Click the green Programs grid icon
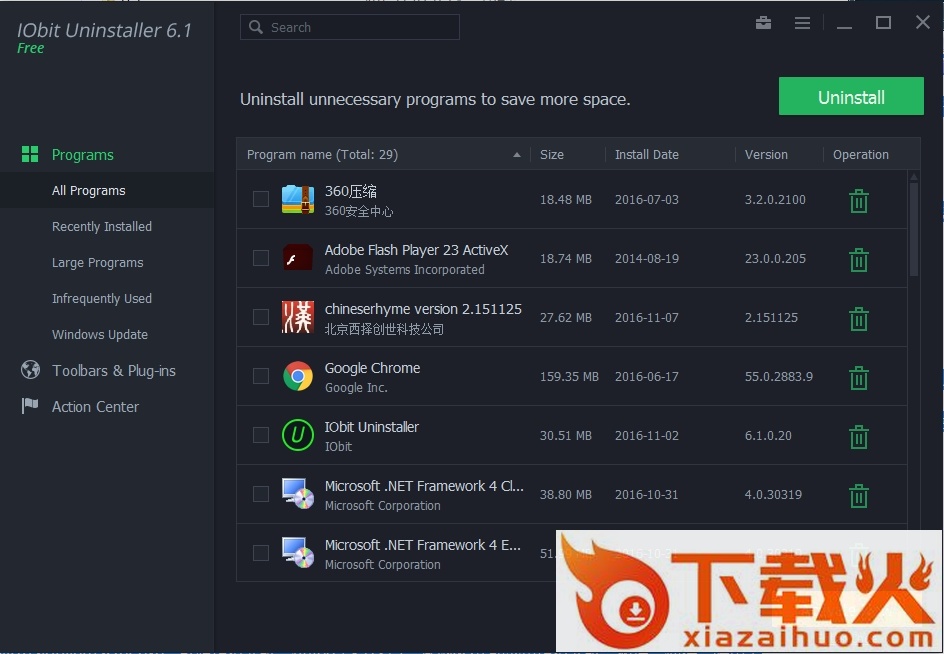This screenshot has height=654, width=944. click(30, 154)
